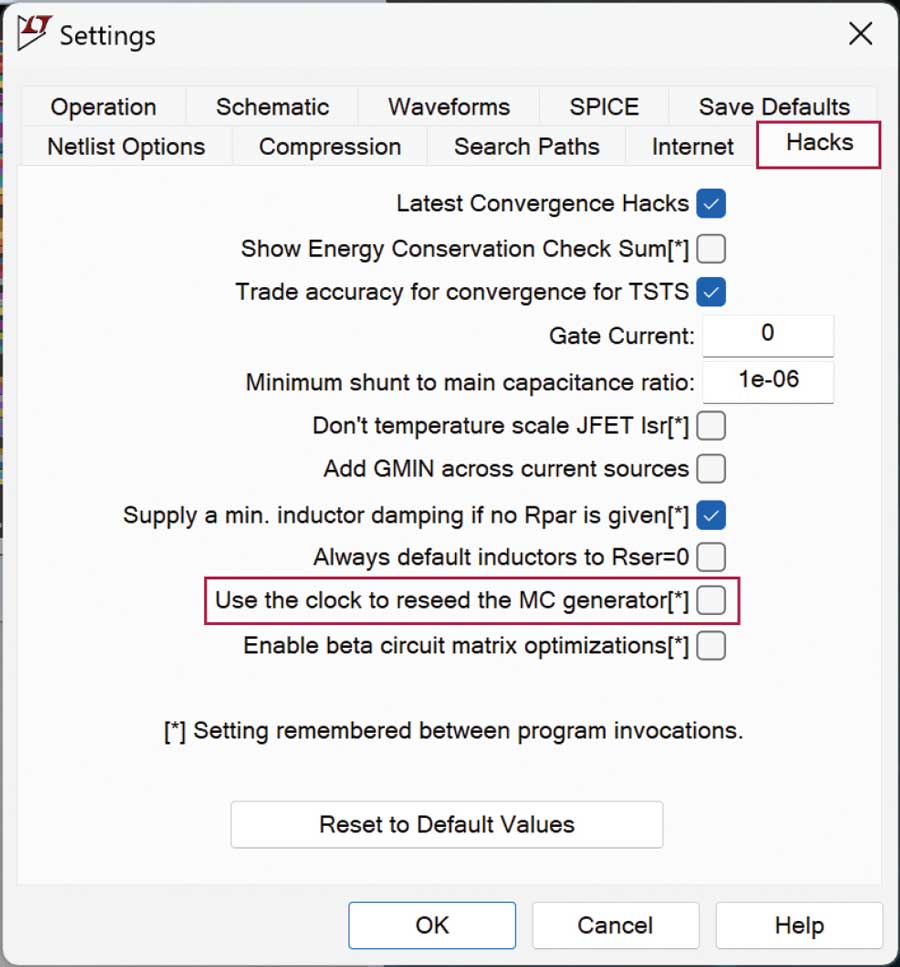Uncheck Latest Convergence Hacks
900x967 pixels.
(711, 204)
